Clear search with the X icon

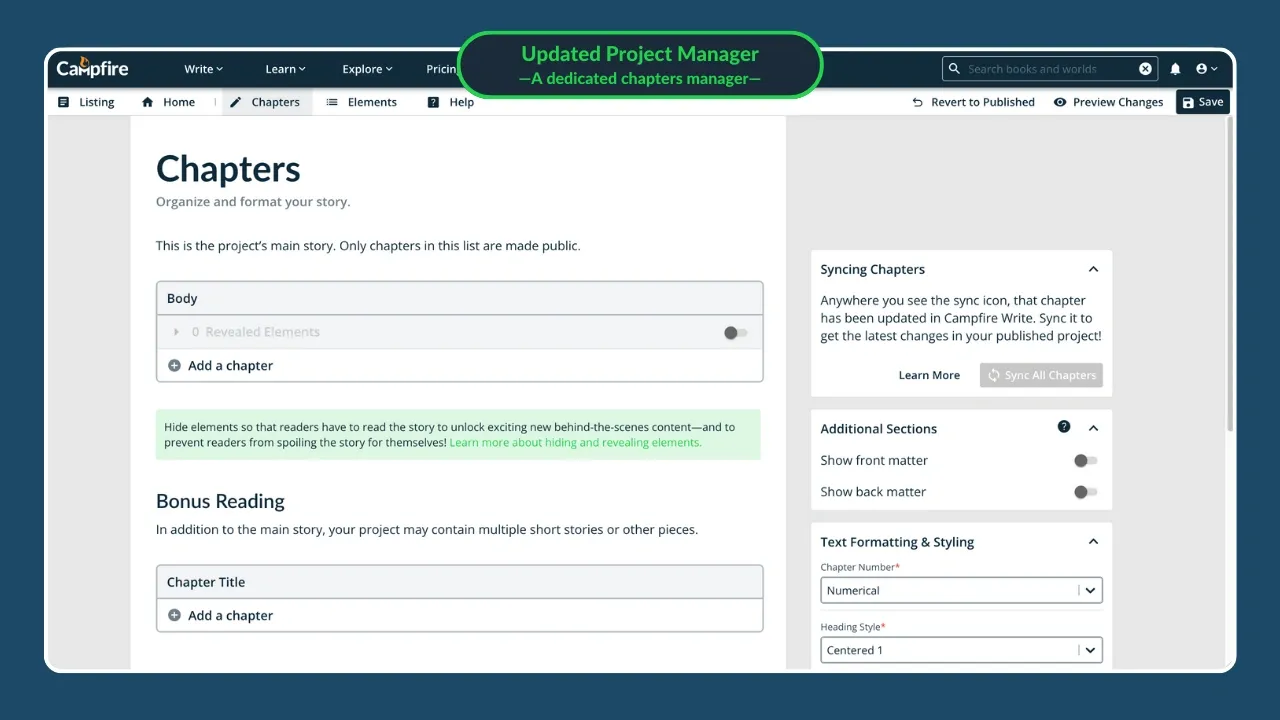coord(1145,69)
